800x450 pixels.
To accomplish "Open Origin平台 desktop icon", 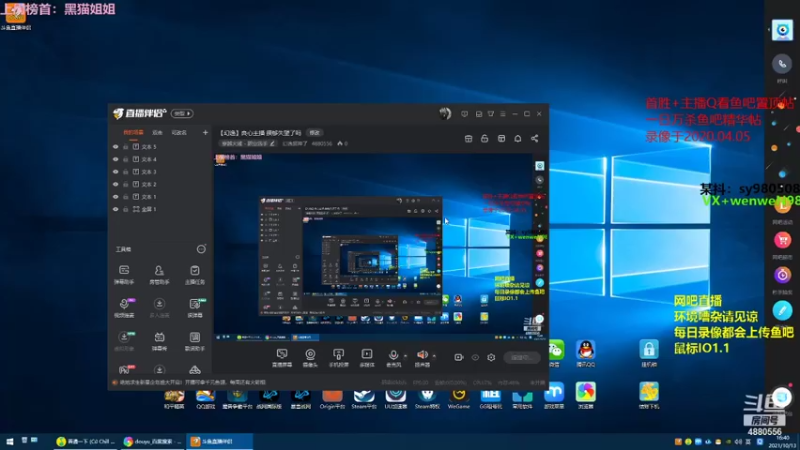I will (x=332, y=399).
